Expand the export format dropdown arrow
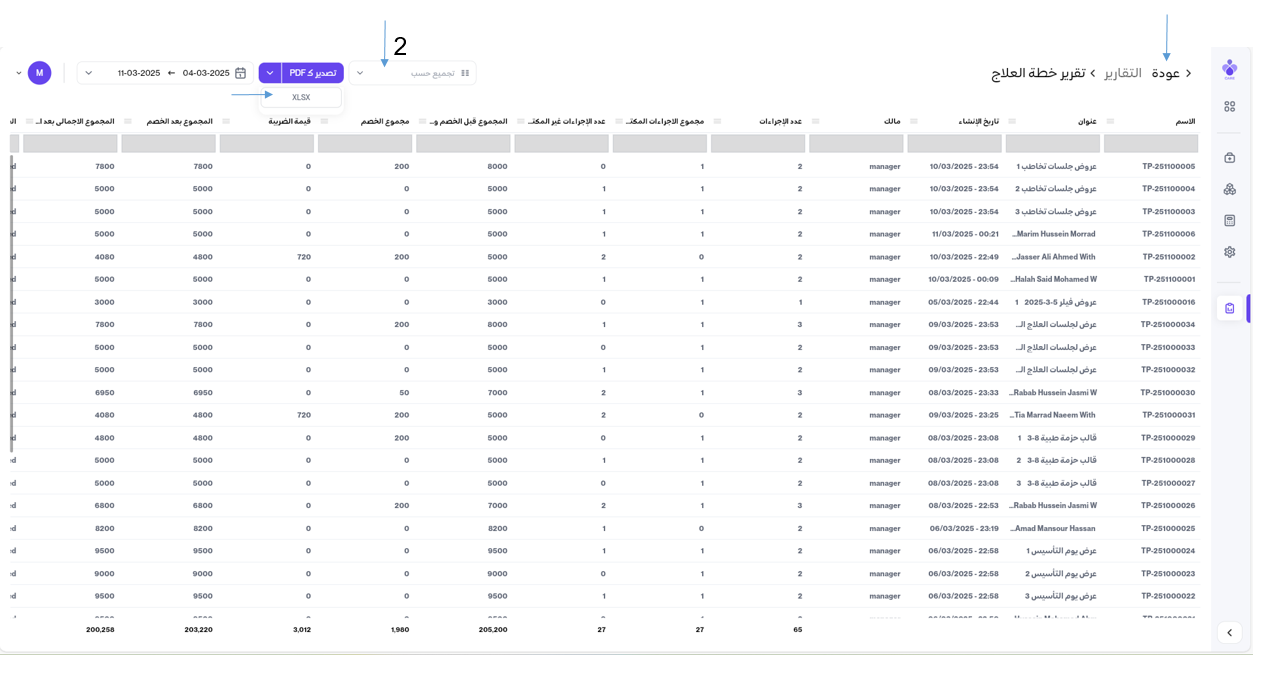 270,73
